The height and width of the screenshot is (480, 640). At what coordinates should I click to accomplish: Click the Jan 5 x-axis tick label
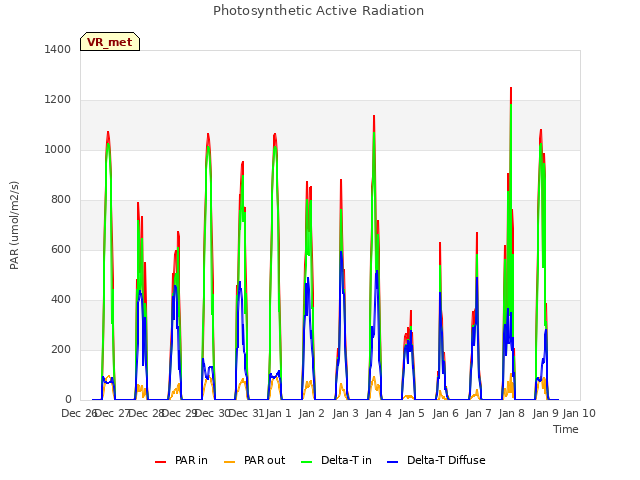click(x=411, y=413)
